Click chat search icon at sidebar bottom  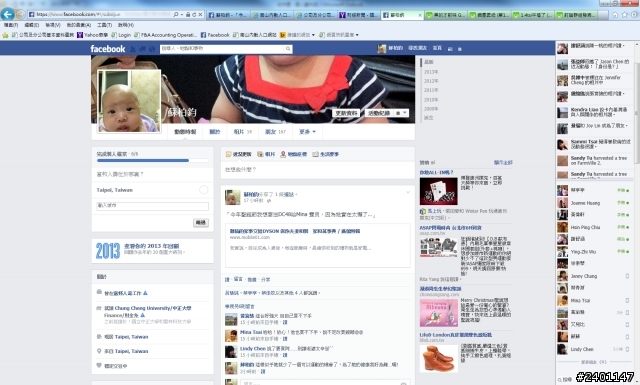pos(560,380)
